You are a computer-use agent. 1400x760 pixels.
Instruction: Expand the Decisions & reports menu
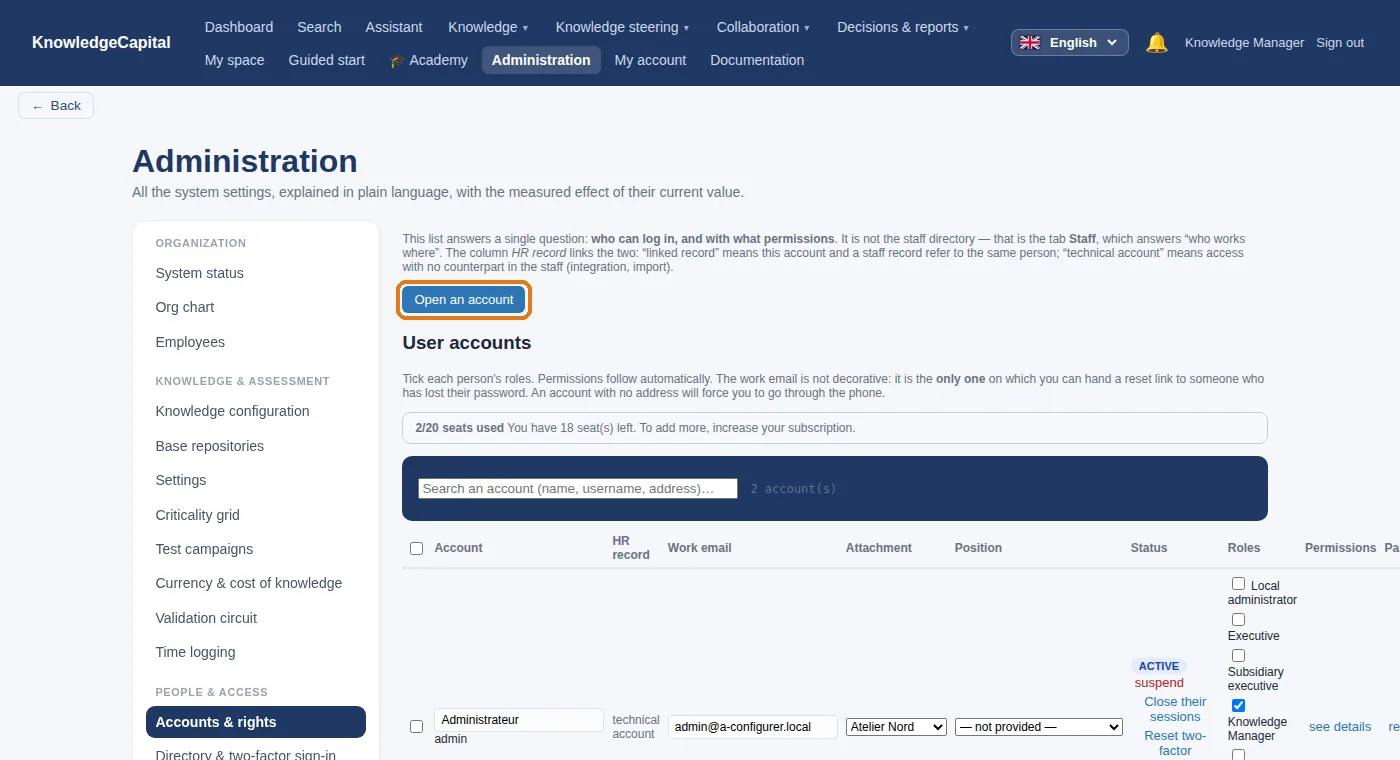pyautogui.click(x=903, y=27)
